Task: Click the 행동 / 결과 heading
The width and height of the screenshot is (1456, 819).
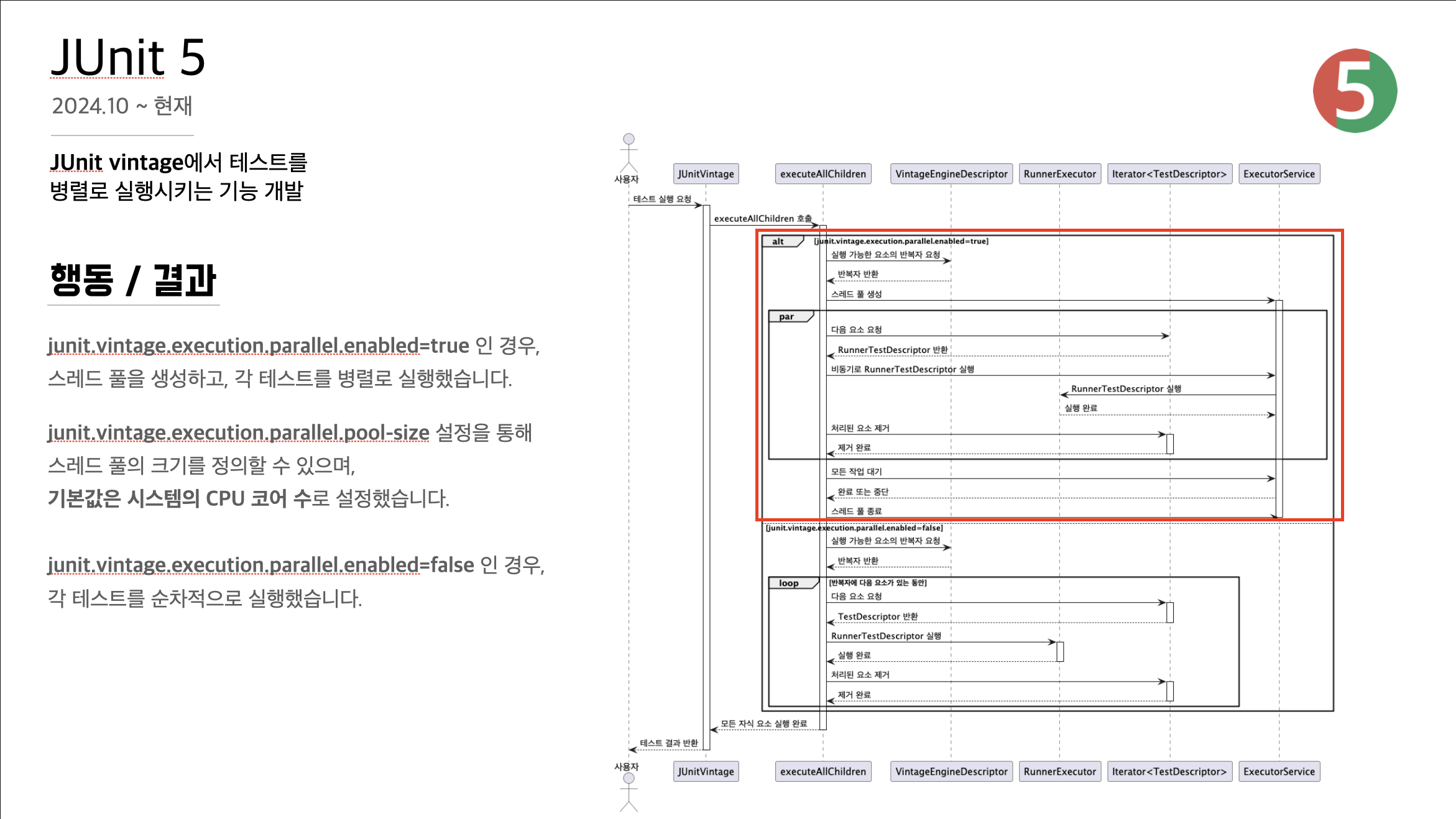Action: (132, 280)
